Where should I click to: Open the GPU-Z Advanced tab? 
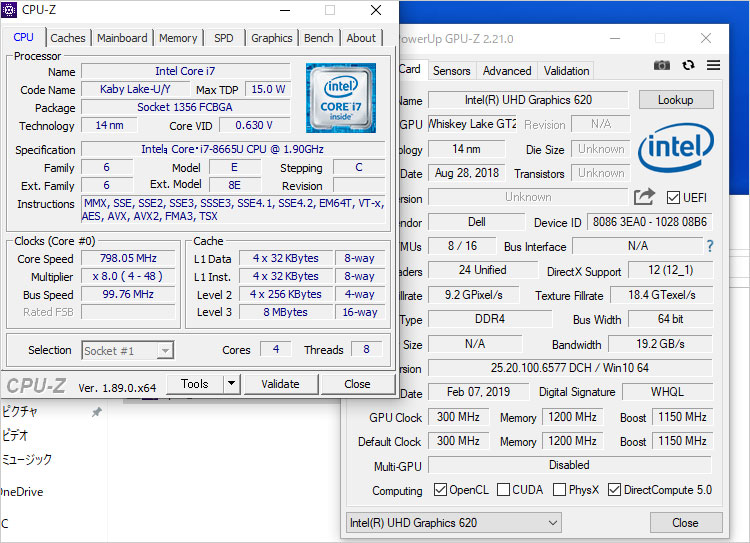coord(507,71)
